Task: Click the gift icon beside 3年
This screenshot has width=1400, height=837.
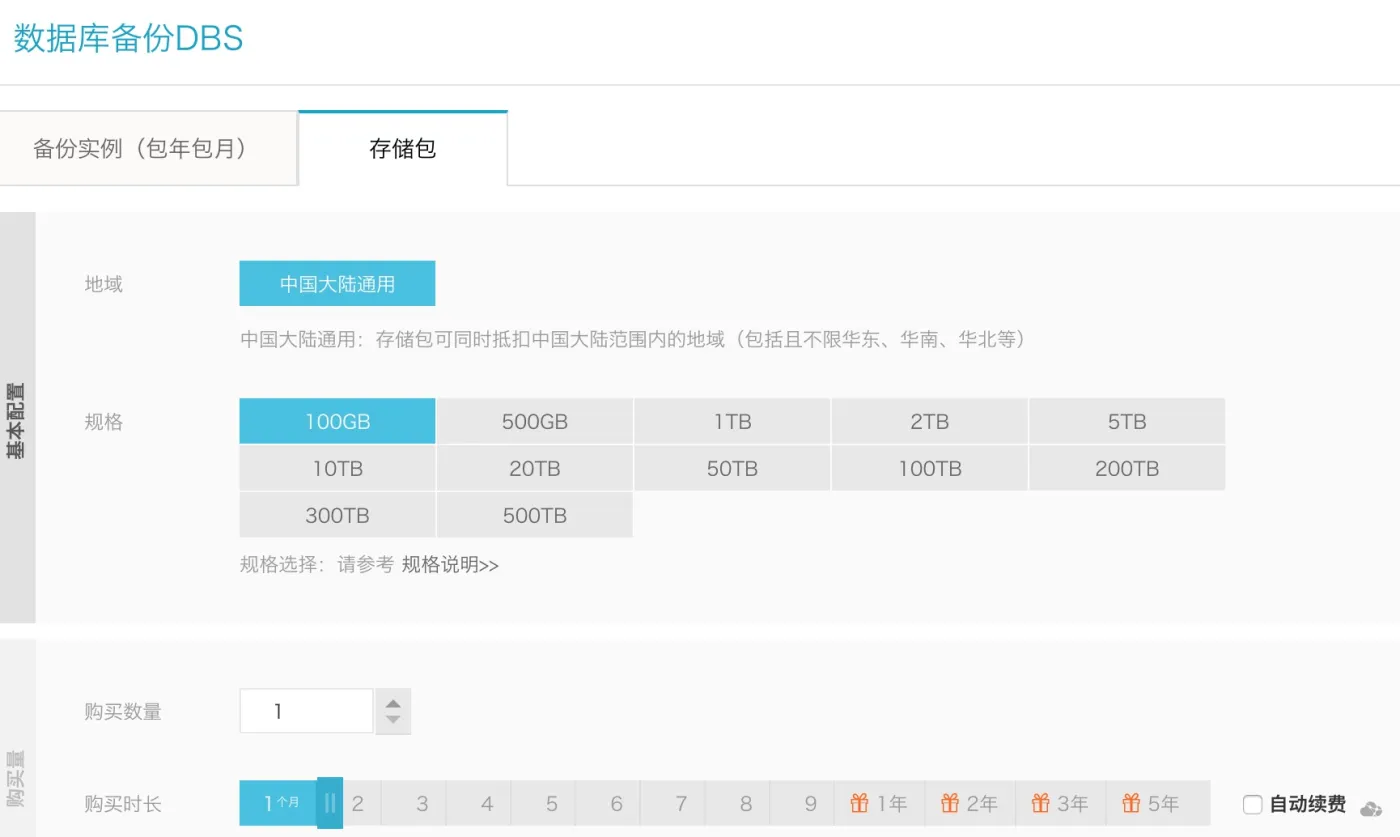Action: [x=1041, y=803]
